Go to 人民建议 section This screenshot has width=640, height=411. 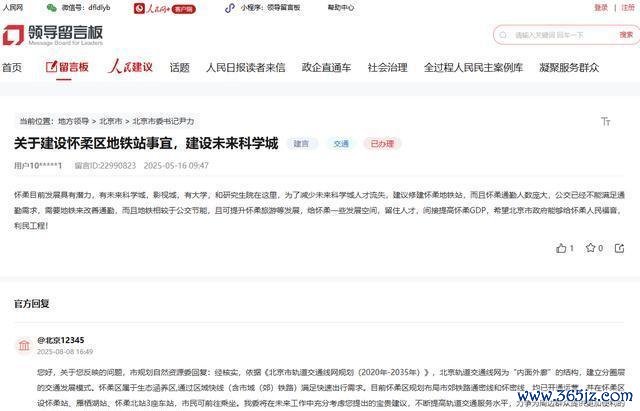[130, 68]
